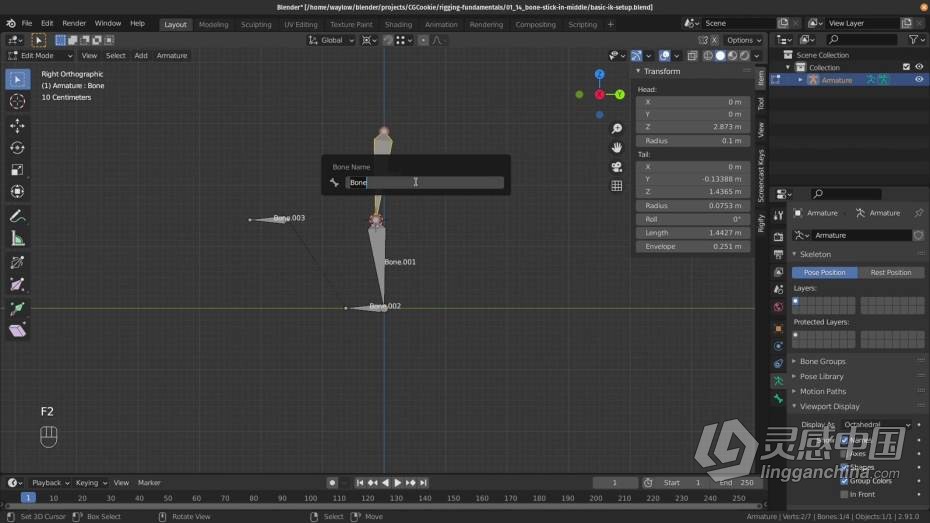This screenshot has width=930, height=523.
Task: Select the Annotate tool
Action: (17, 216)
